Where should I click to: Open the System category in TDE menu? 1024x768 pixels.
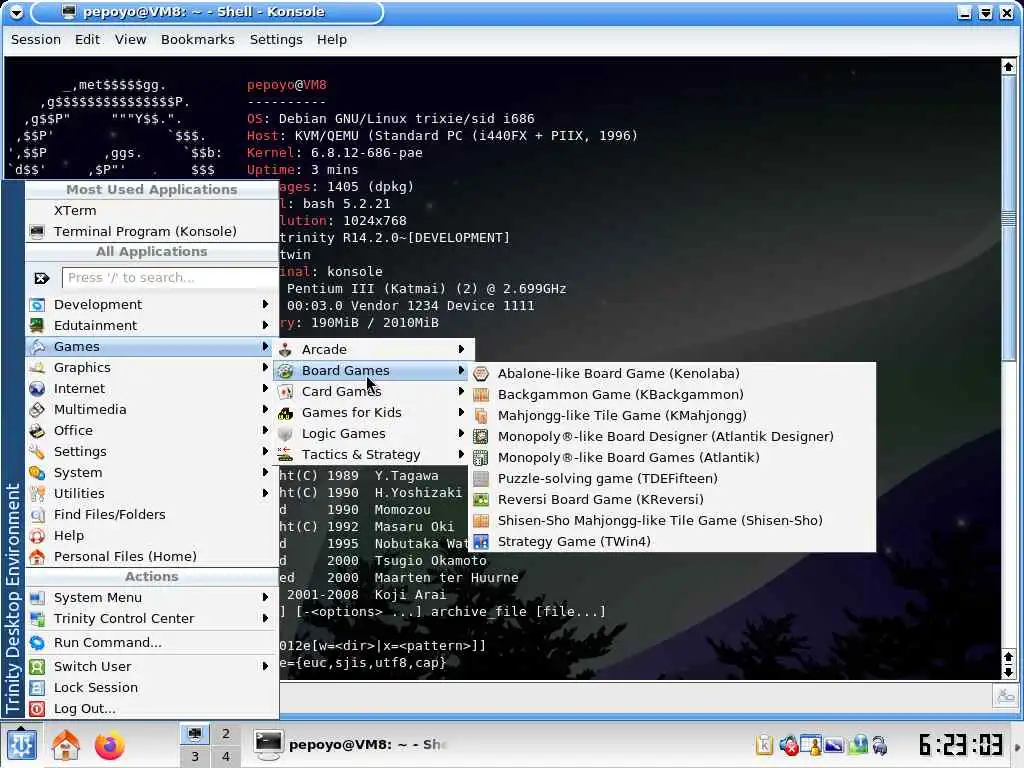pos(152,472)
